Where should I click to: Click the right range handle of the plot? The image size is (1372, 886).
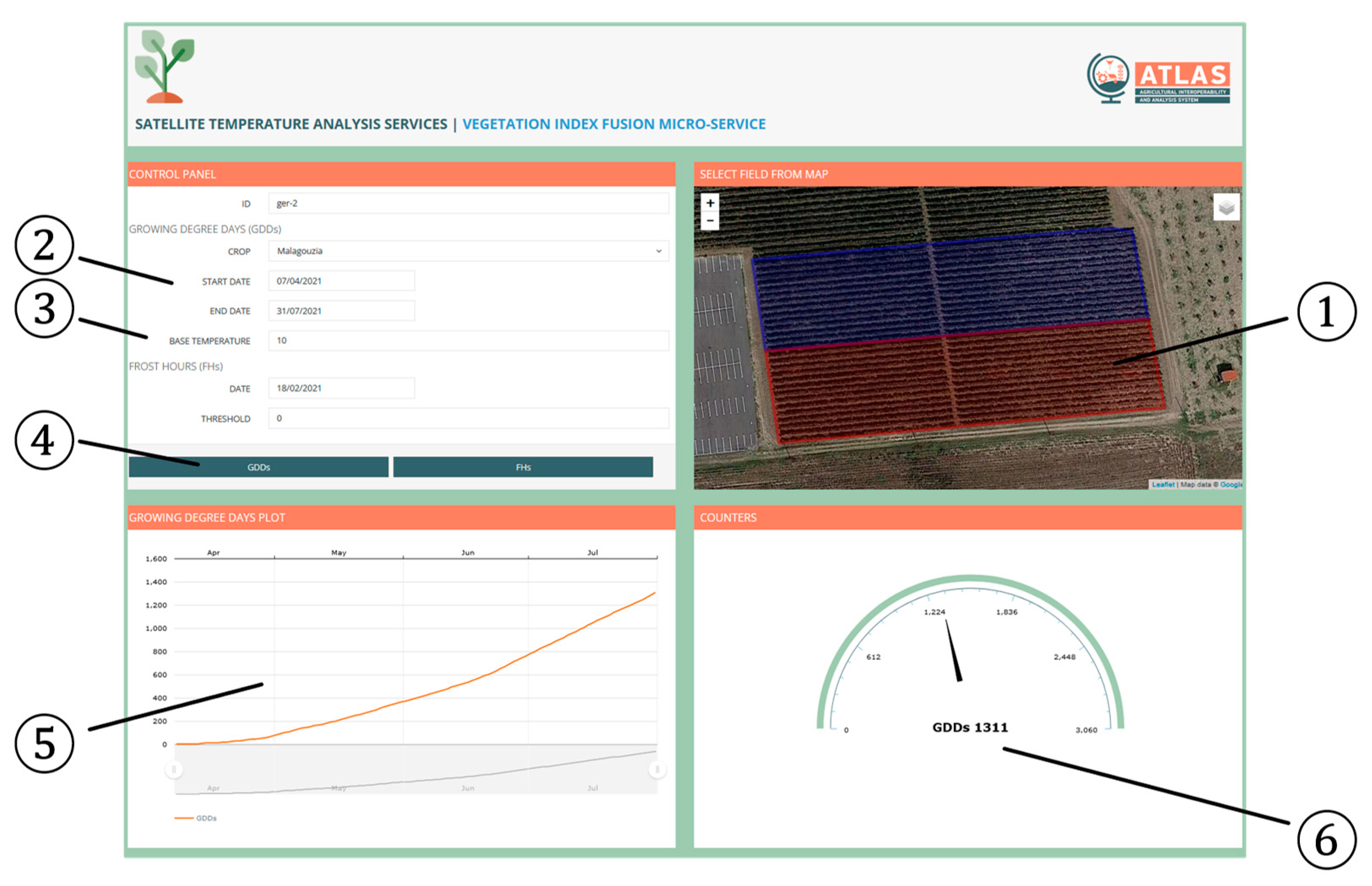657,769
